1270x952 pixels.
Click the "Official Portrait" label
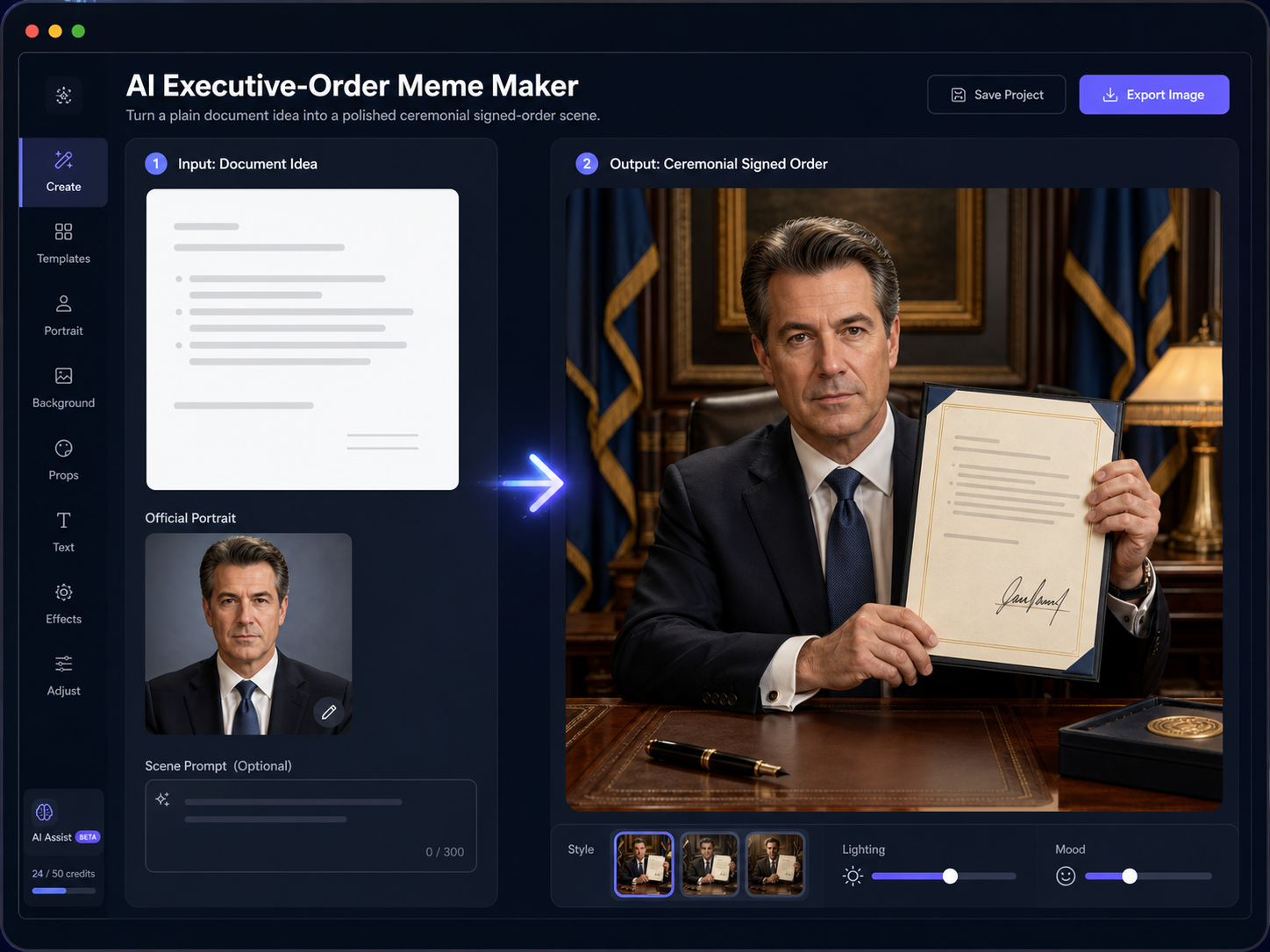point(190,518)
